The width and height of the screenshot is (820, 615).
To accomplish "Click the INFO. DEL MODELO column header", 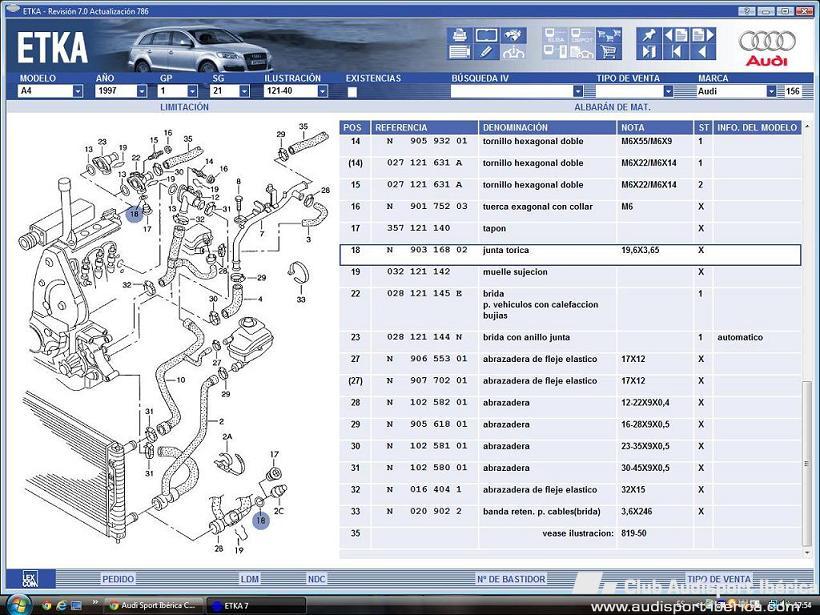I will pos(757,128).
